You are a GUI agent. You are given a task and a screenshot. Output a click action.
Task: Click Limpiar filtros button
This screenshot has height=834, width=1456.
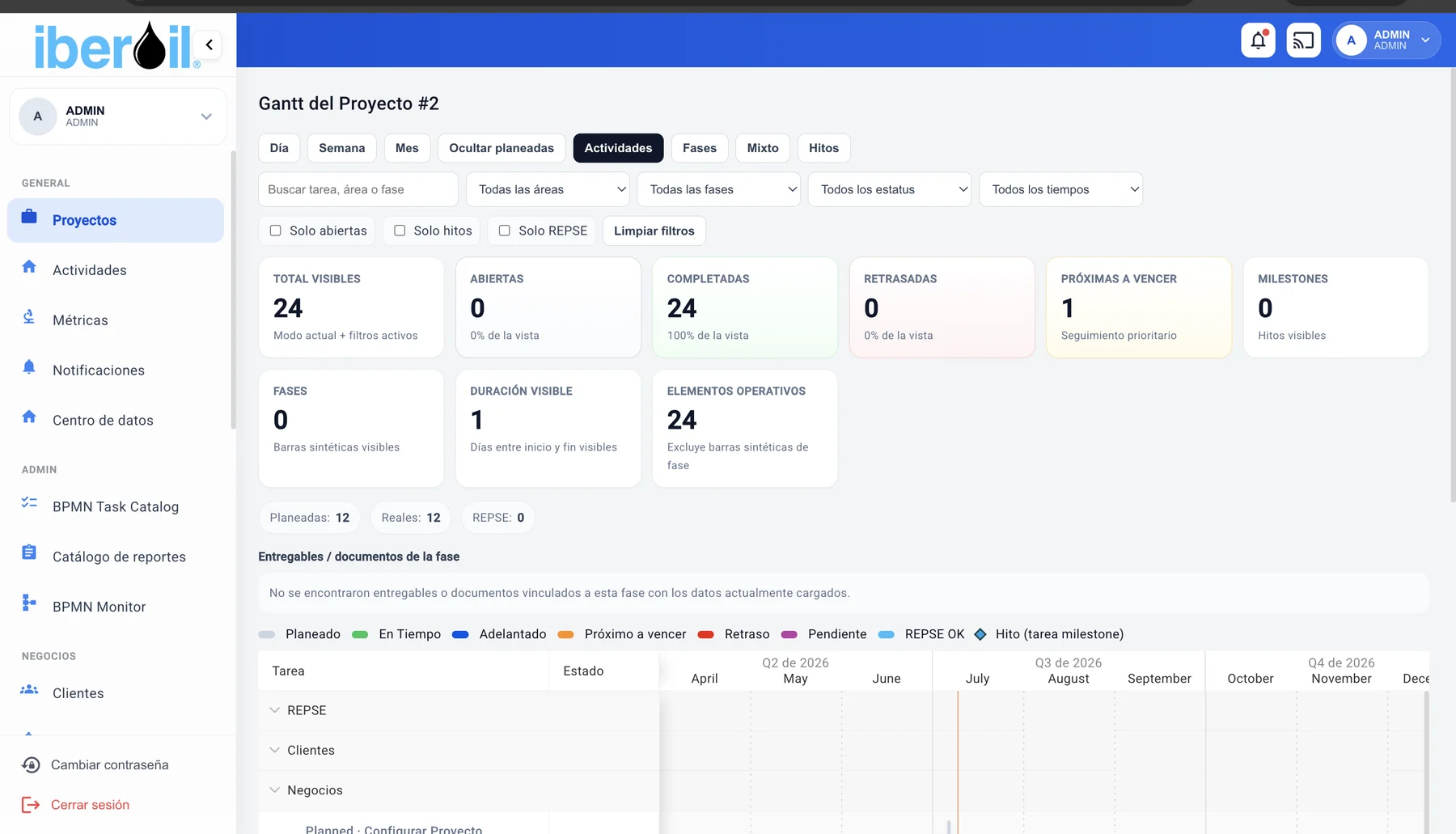coord(654,231)
